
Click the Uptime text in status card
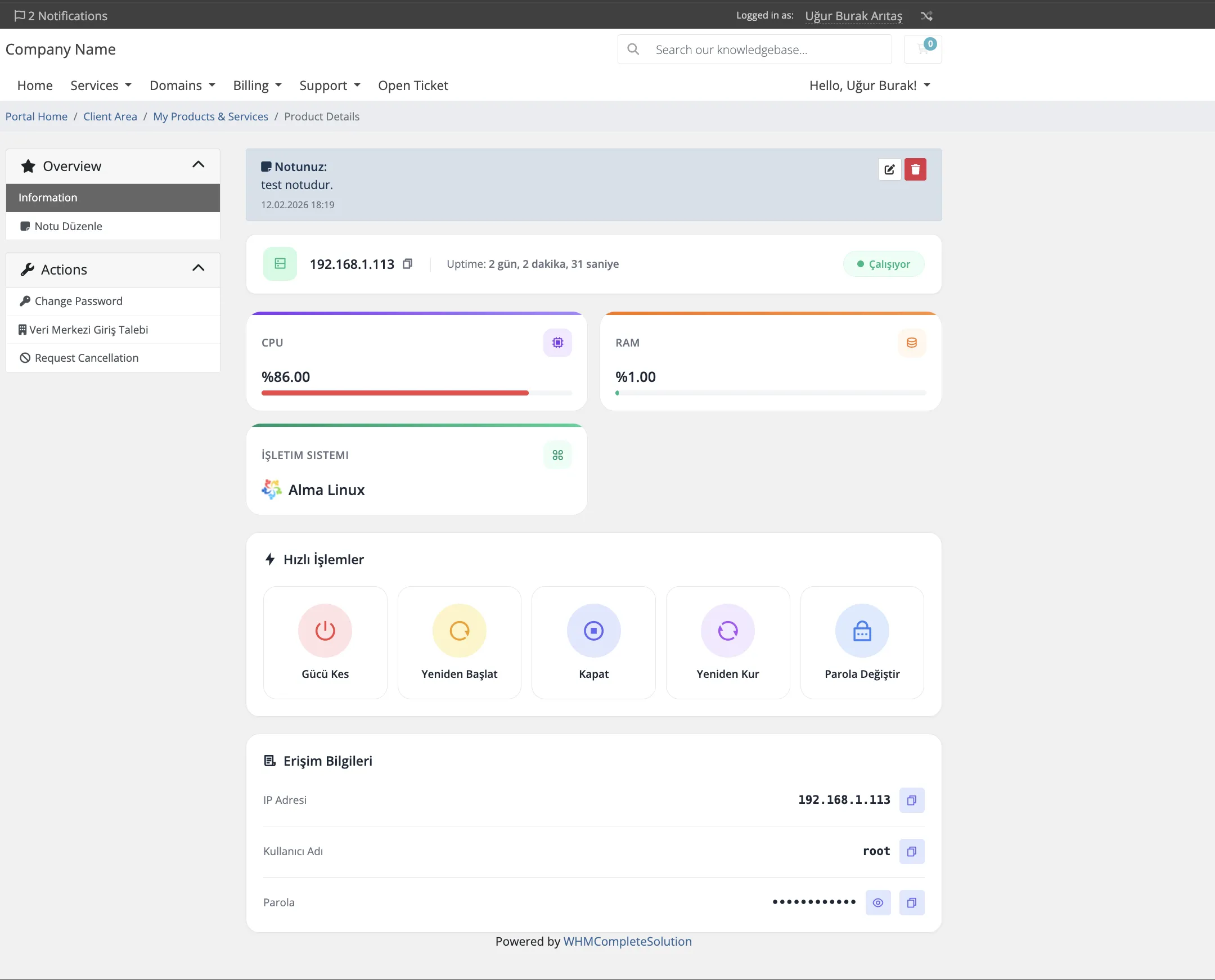pos(533,264)
